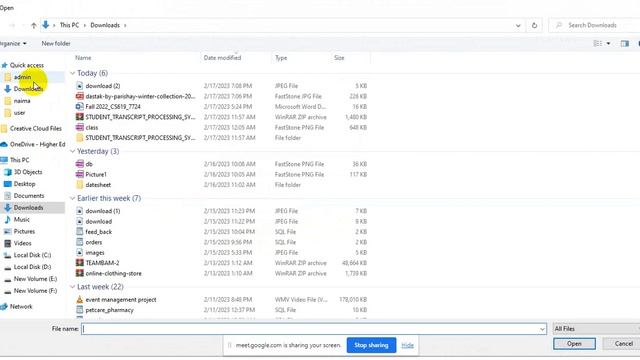Click the refresh button in address bar
The image size is (640, 360).
click(534, 25)
